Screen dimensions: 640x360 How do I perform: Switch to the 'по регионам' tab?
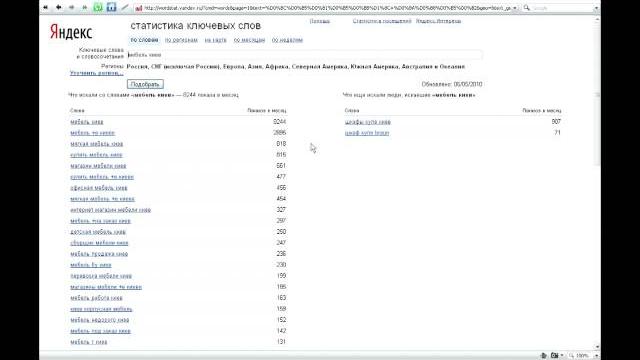pos(181,40)
